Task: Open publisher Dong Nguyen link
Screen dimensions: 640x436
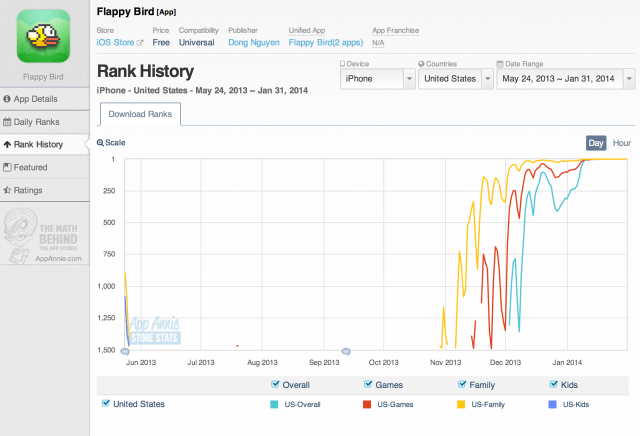Action: click(x=254, y=42)
